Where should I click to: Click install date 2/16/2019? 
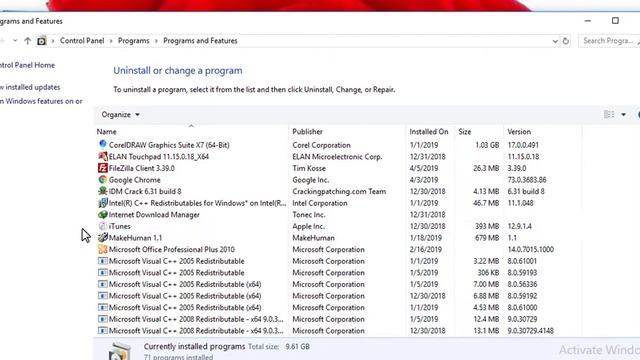point(426,249)
